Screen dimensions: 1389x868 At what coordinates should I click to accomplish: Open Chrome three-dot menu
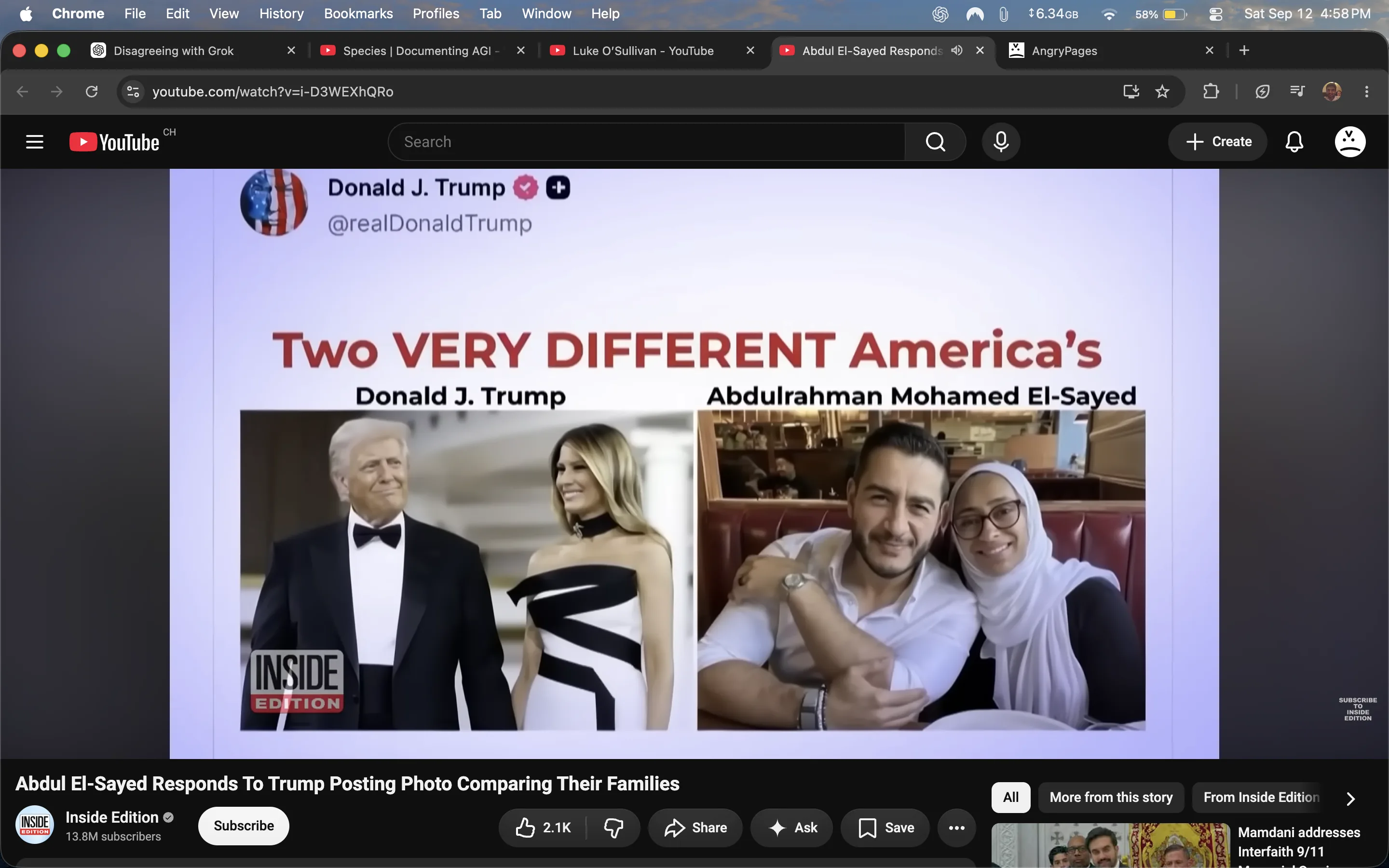[x=1367, y=91]
